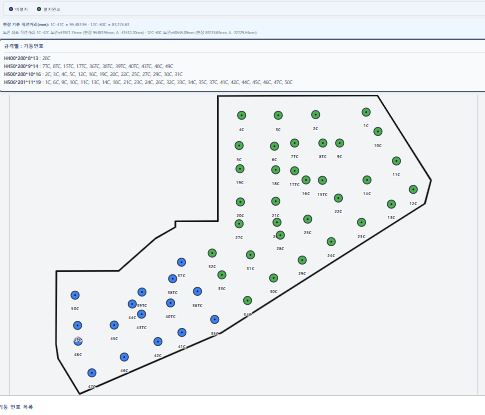Screen dimensions: 485x415
Task: Toggle the green-dot legend item
Action: (49, 9)
